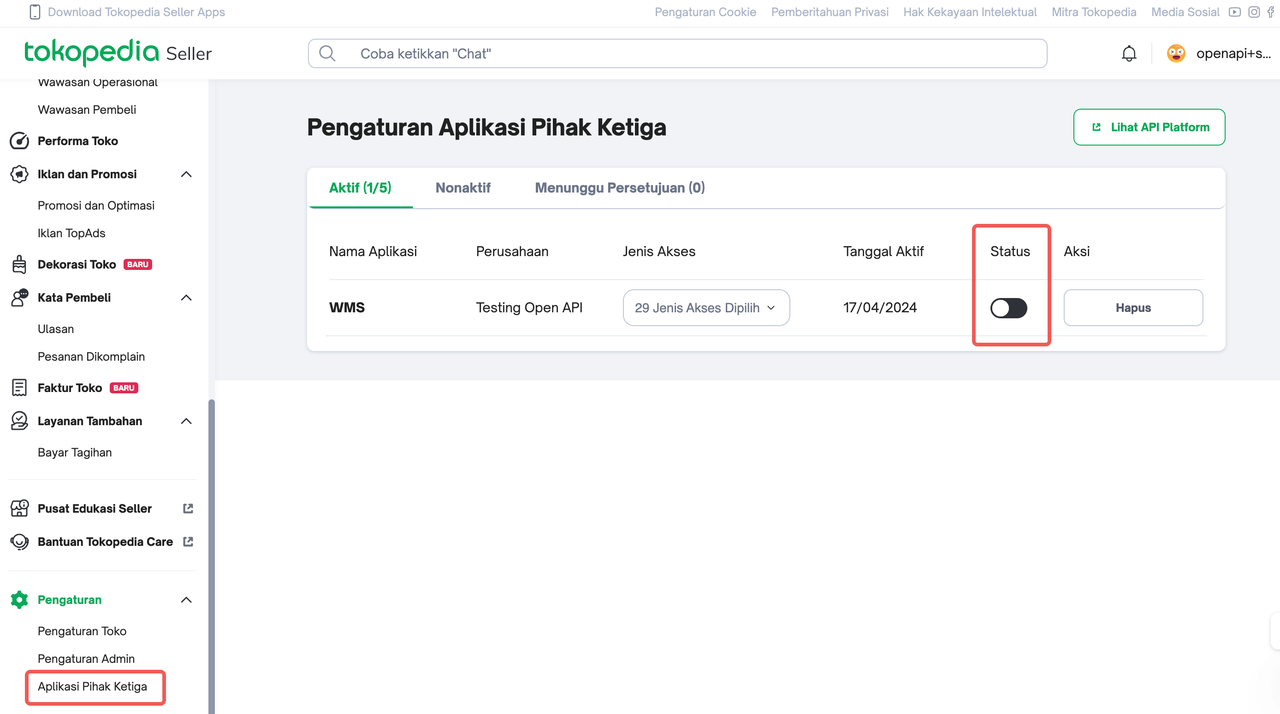Click the Testing Open API company text
The height and width of the screenshot is (714, 1280).
pyautogui.click(x=529, y=308)
